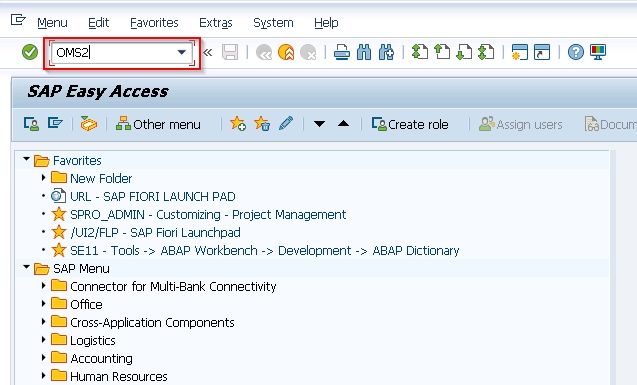This screenshot has width=637, height=385.
Task: Click the Create role button
Action: coord(410,124)
